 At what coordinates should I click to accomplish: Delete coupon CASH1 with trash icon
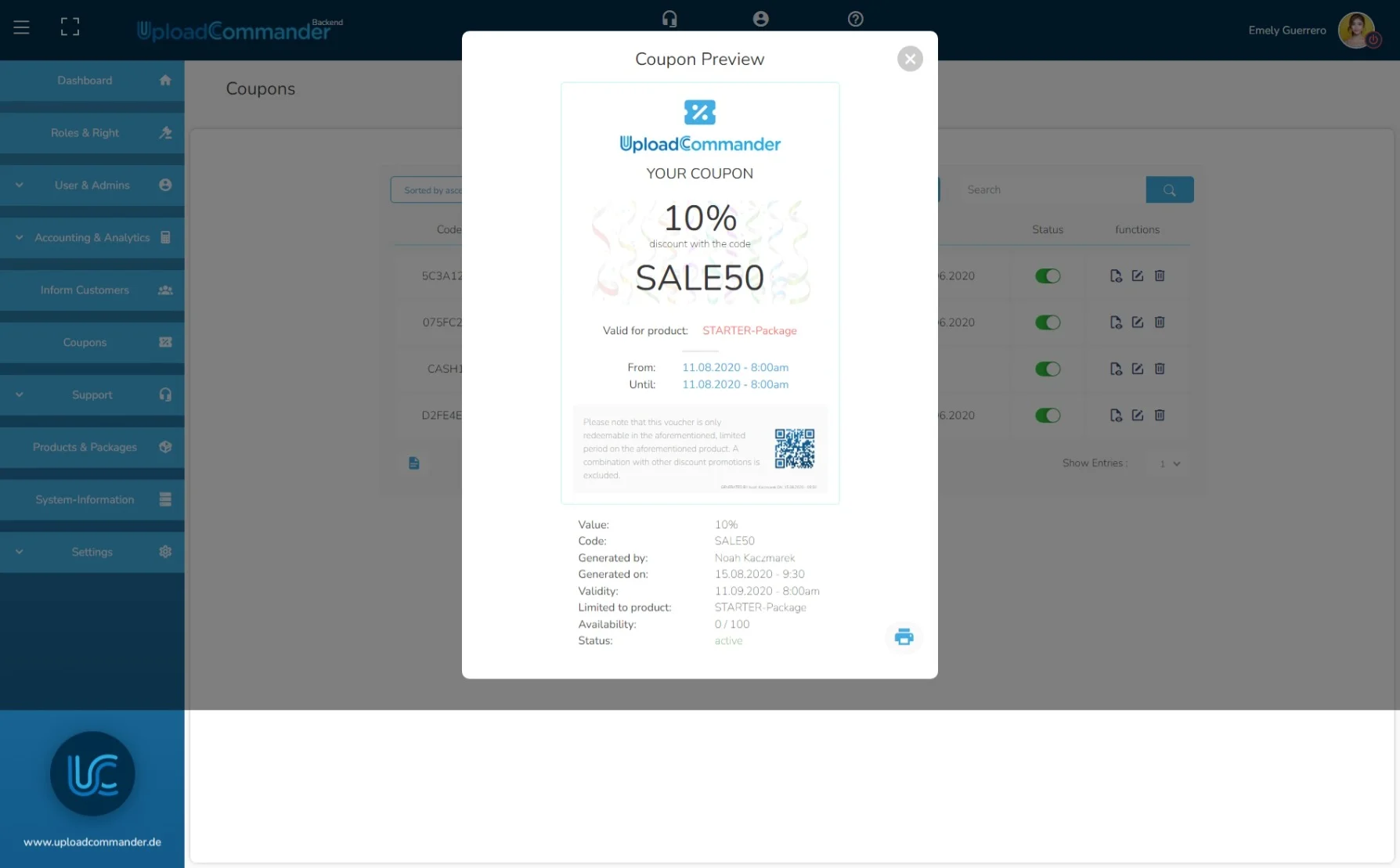(x=1160, y=369)
